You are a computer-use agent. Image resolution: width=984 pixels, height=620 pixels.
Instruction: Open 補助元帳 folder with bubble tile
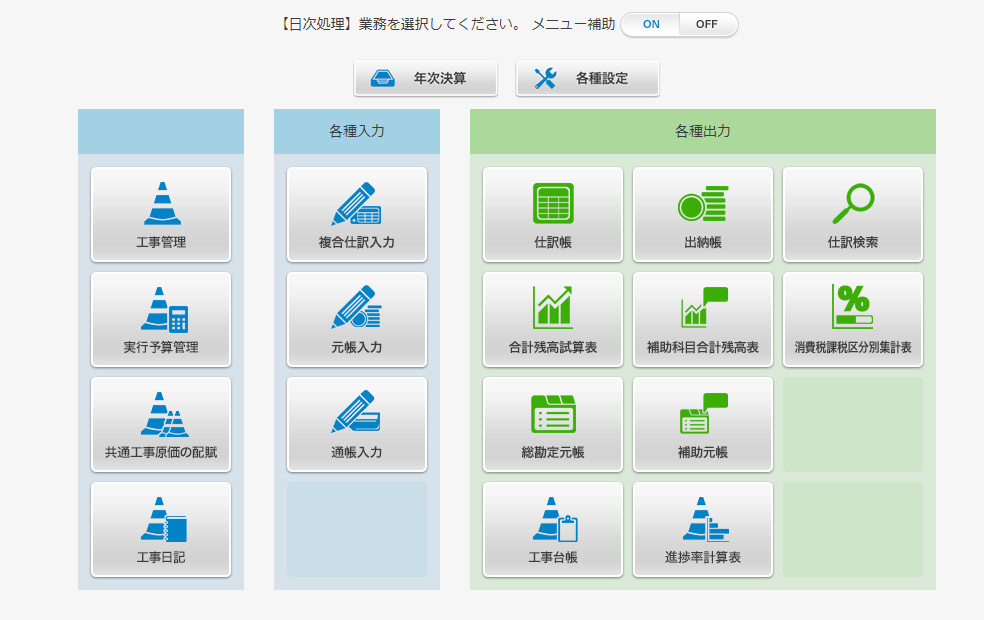tap(702, 424)
